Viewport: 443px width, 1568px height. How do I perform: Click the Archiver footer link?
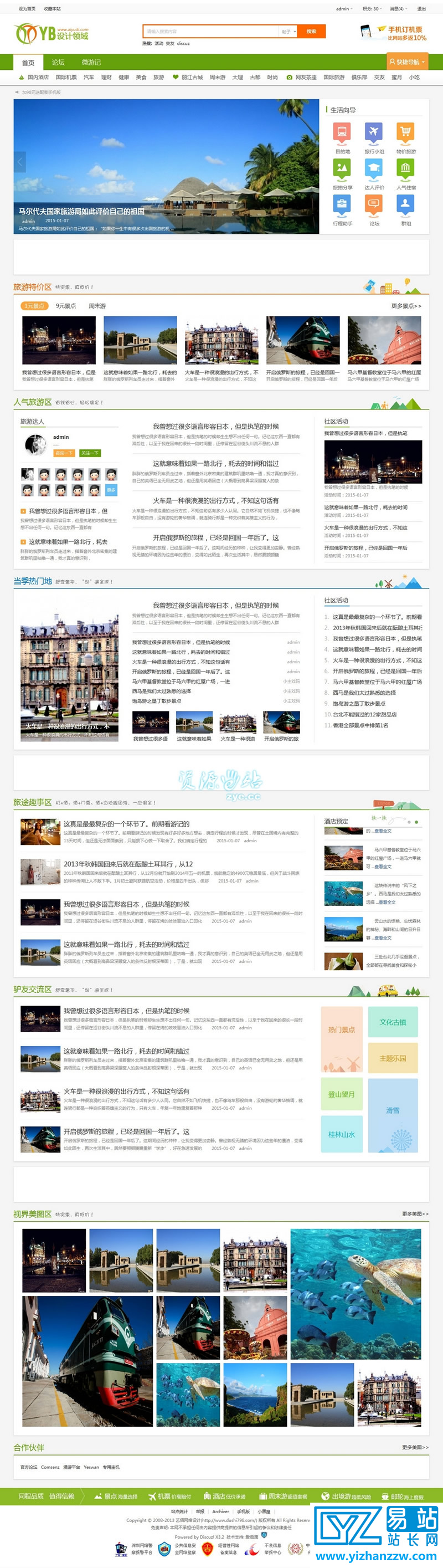pyautogui.click(x=220, y=1511)
